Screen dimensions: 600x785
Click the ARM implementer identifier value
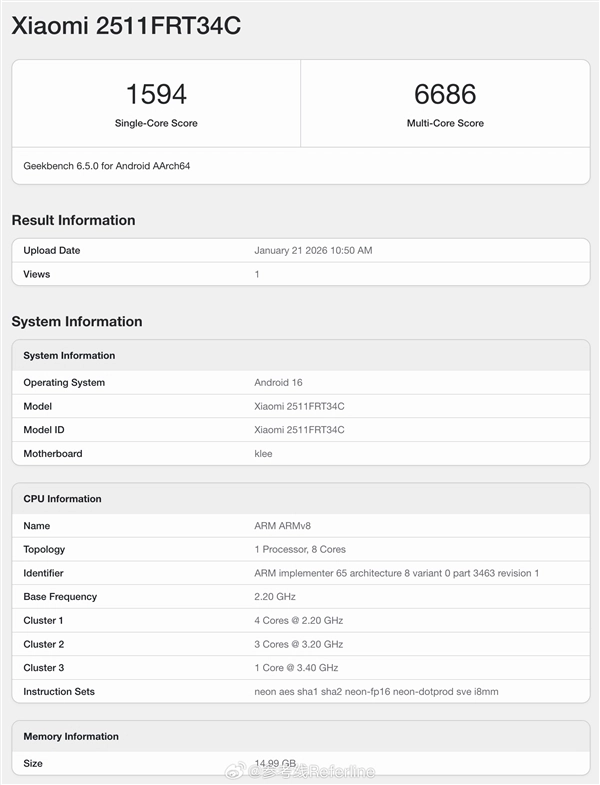tap(396, 573)
